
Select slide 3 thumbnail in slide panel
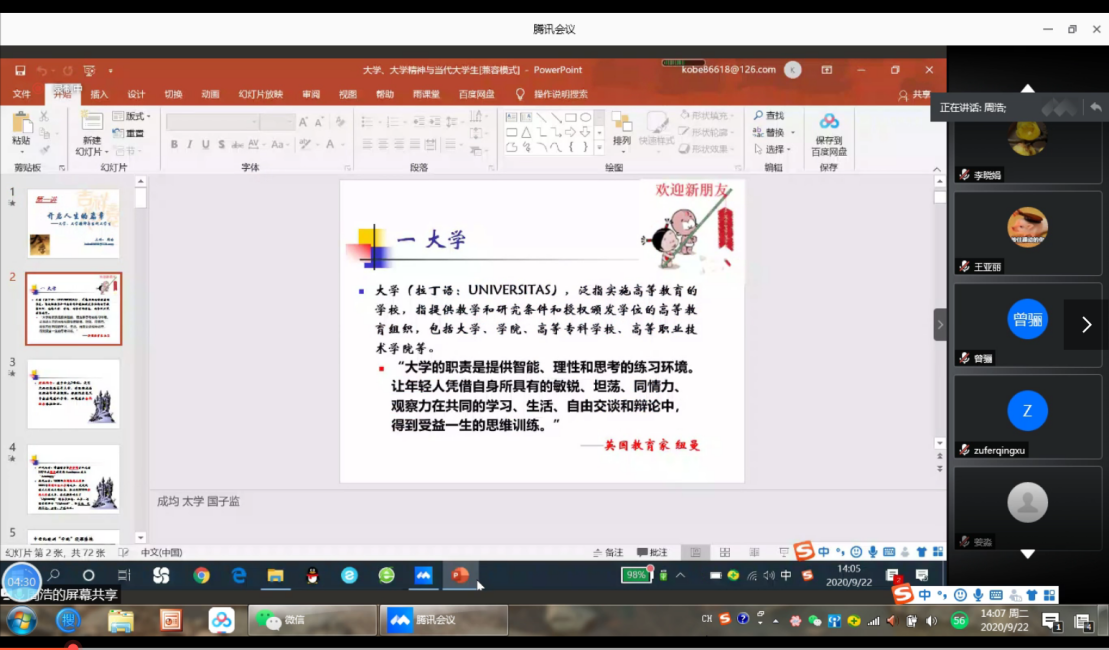73,394
